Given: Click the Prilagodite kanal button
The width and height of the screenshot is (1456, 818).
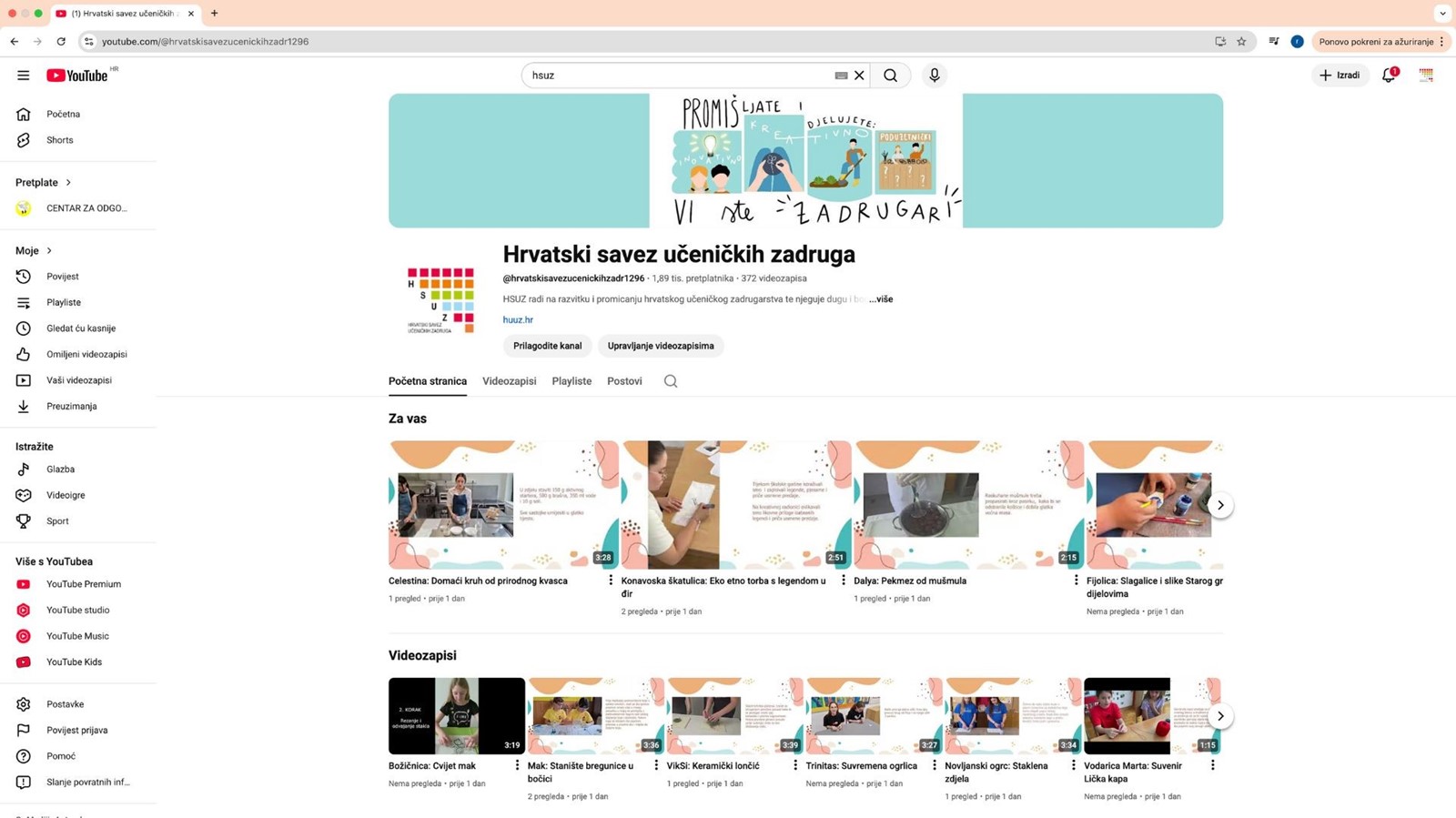Looking at the screenshot, I should click(547, 346).
